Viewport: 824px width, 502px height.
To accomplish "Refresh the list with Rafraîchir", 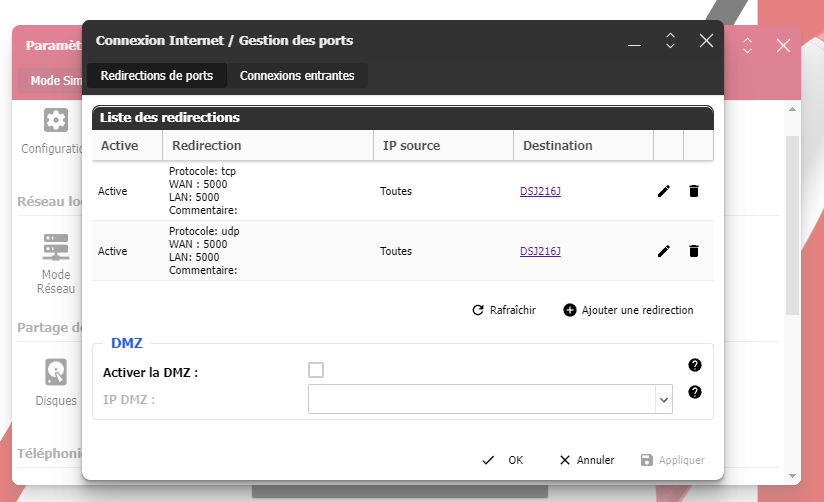I will 504,310.
